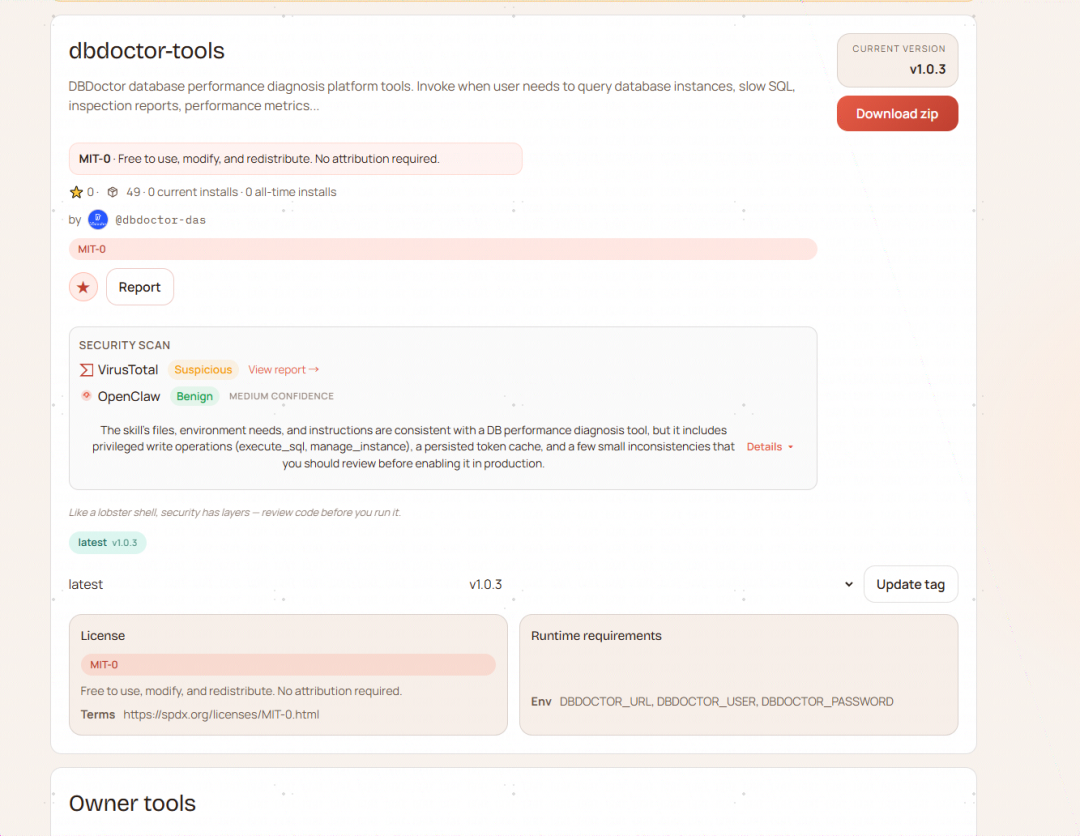Click the dbdoctor-das author avatar
The height and width of the screenshot is (836, 1080).
pyautogui.click(x=98, y=220)
